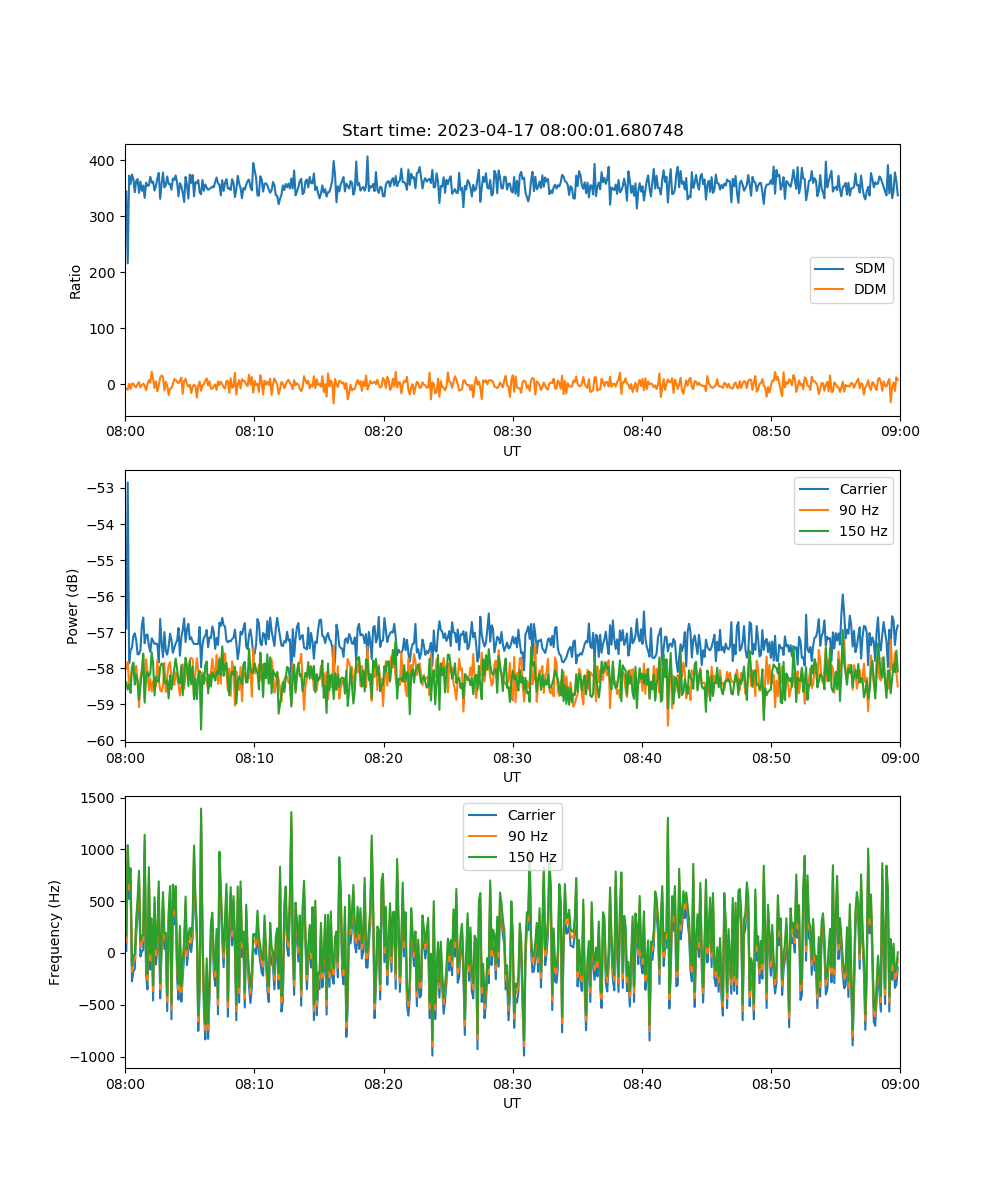Click the UT x-axis label under frequency plot
The height and width of the screenshot is (1200, 1000).
click(x=512, y=1103)
